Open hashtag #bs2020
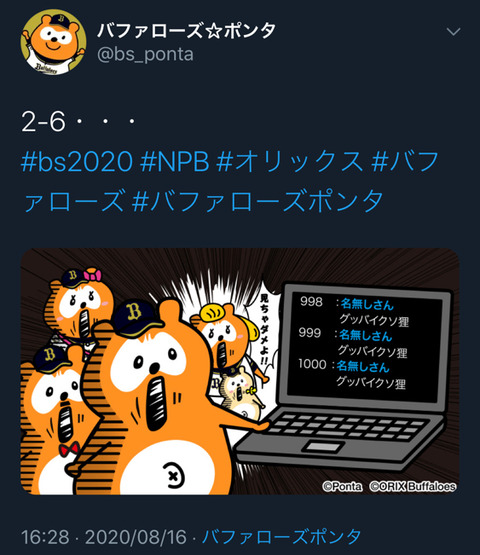This screenshot has width=480, height=555. pos(77,161)
